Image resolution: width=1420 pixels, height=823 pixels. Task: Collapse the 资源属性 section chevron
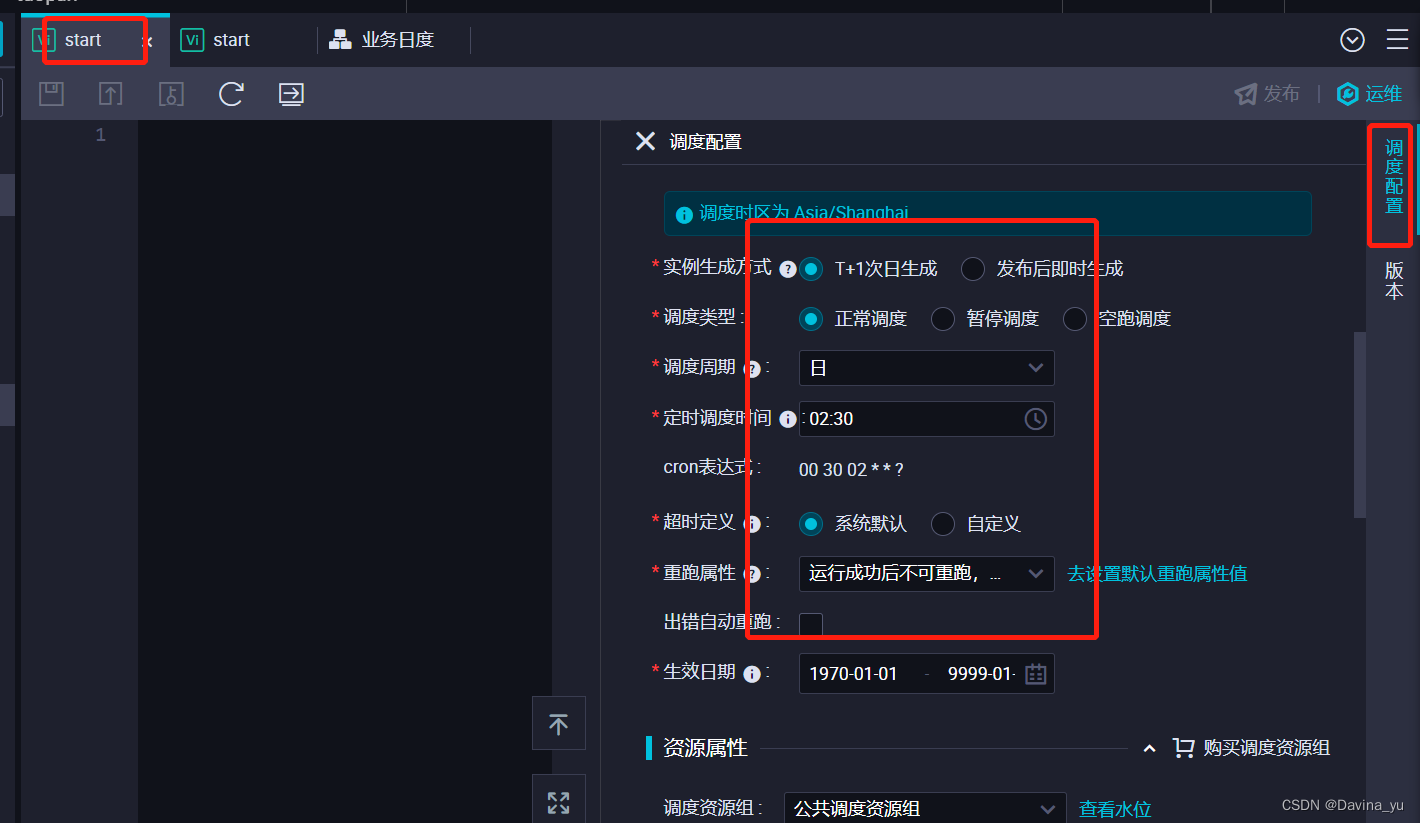[1149, 747]
